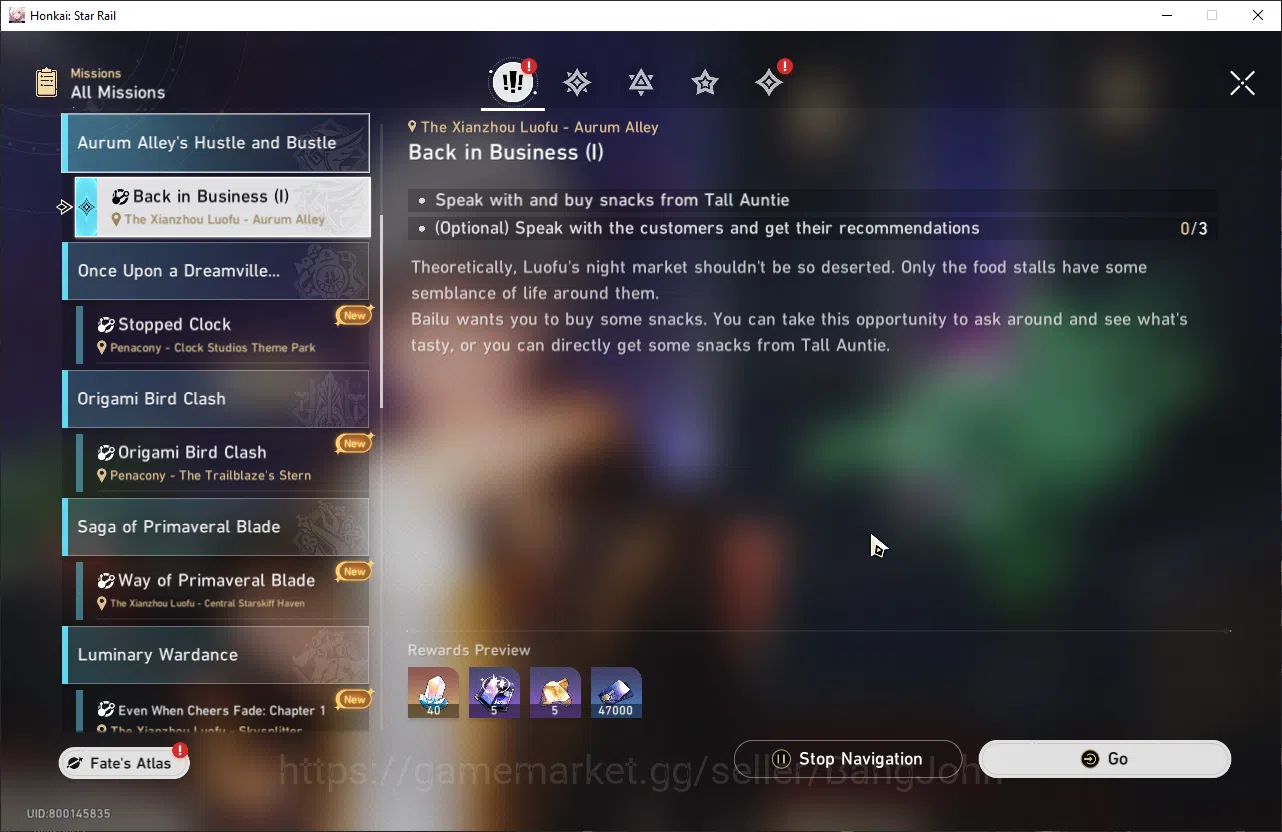1282x832 pixels.
Task: Select Way of Primaveral Blade mission
Action: [x=223, y=591]
